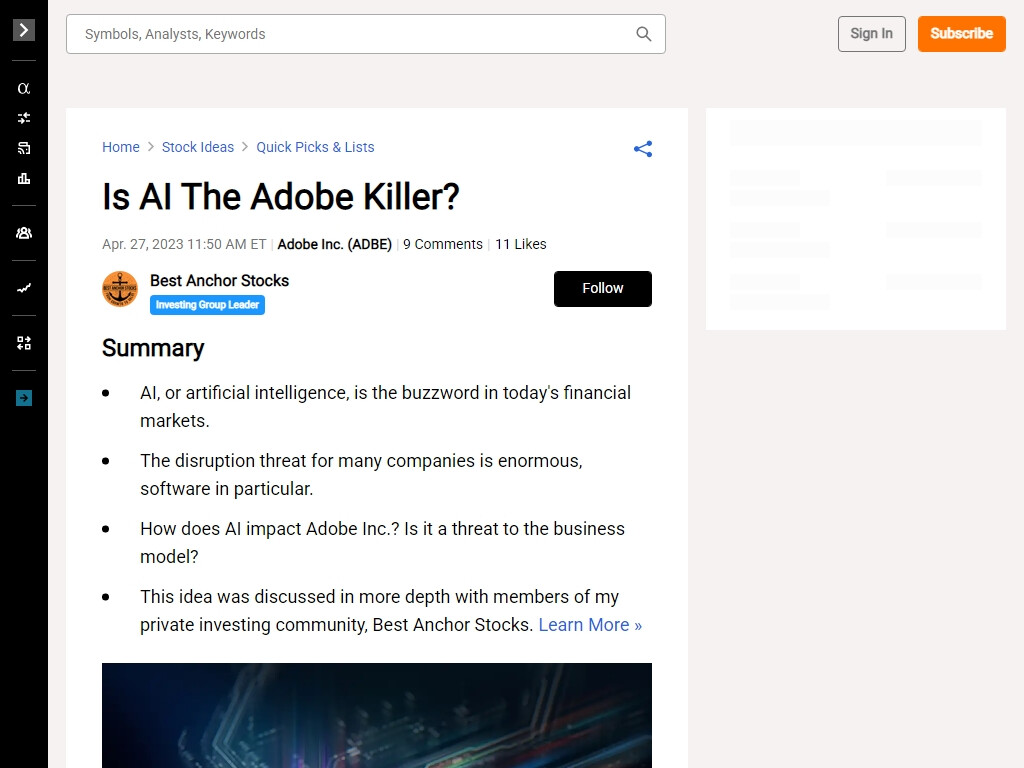This screenshot has height=768, width=1024.
Task: Click the bar chart icon in sidebar
Action: [x=24, y=178]
